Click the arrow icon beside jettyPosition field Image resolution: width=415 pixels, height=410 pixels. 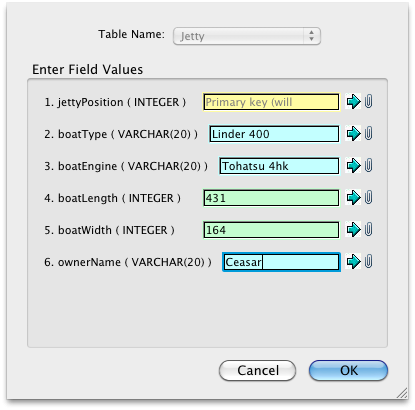coord(353,101)
